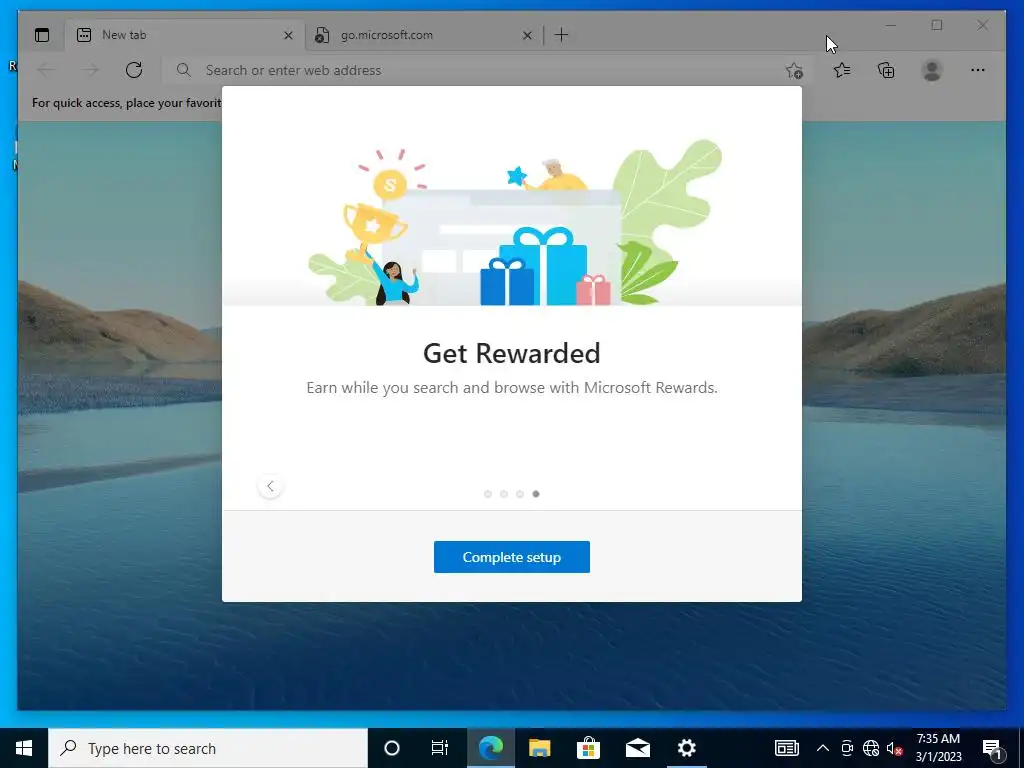Open Cortana circle icon on taskbar
Image resolution: width=1024 pixels, height=768 pixels.
(x=391, y=748)
